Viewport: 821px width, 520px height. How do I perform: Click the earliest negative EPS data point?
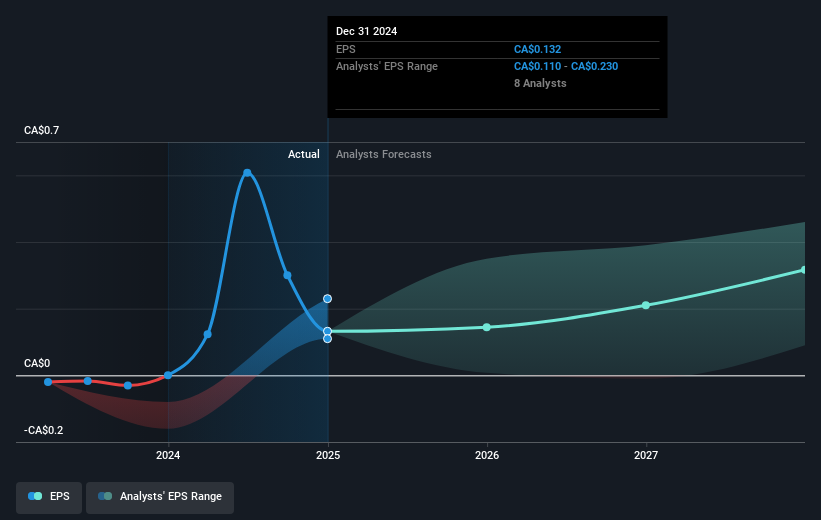point(48,382)
